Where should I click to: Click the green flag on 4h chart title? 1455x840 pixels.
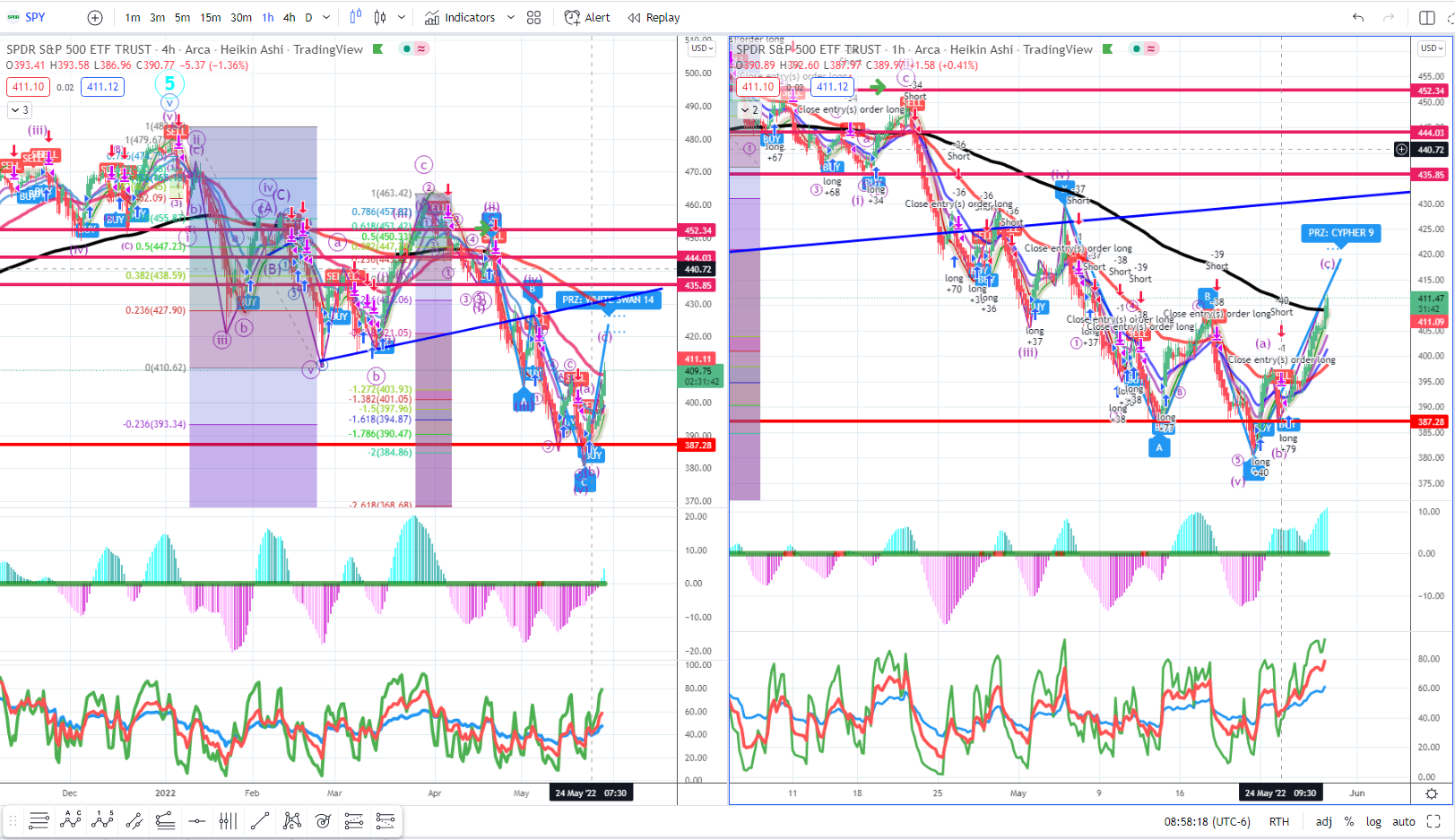click(x=378, y=49)
